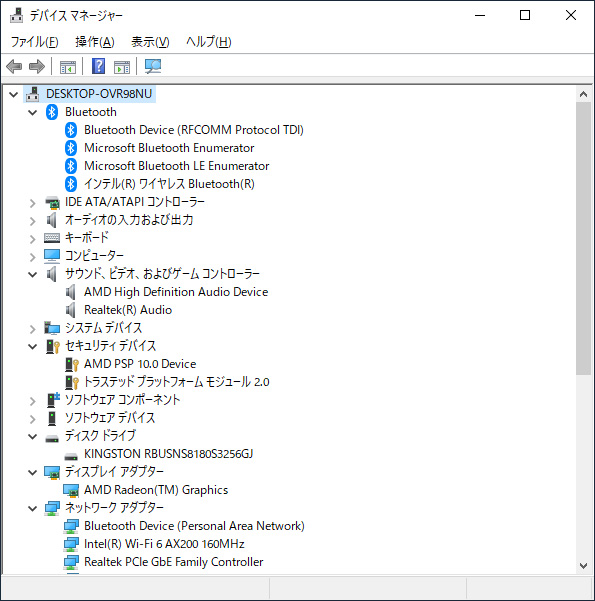Open the ファイル(F) menu
Image resolution: width=595 pixels, height=601 pixels.
tap(35, 41)
